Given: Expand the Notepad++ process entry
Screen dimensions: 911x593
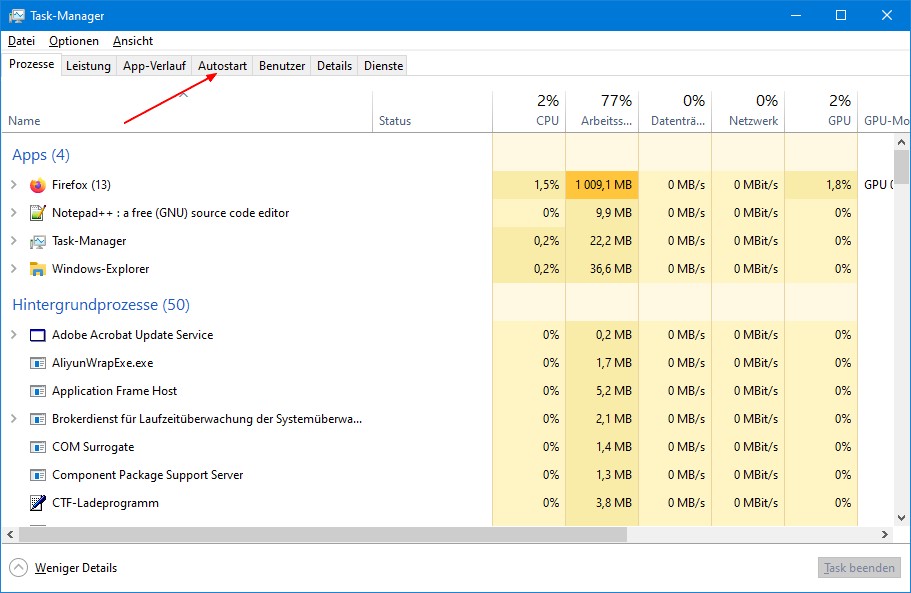Looking at the screenshot, I should (x=14, y=213).
